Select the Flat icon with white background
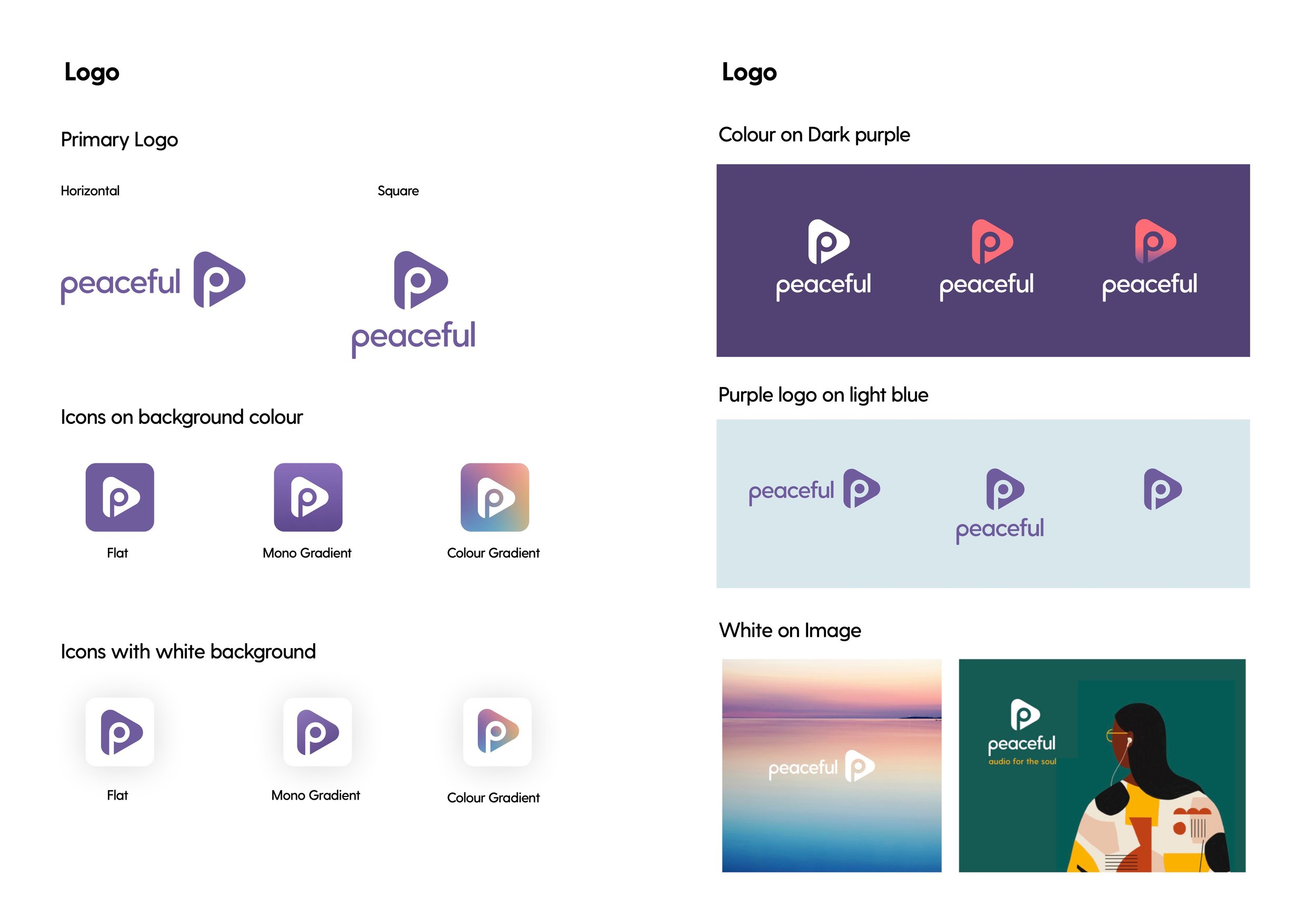 click(120, 731)
